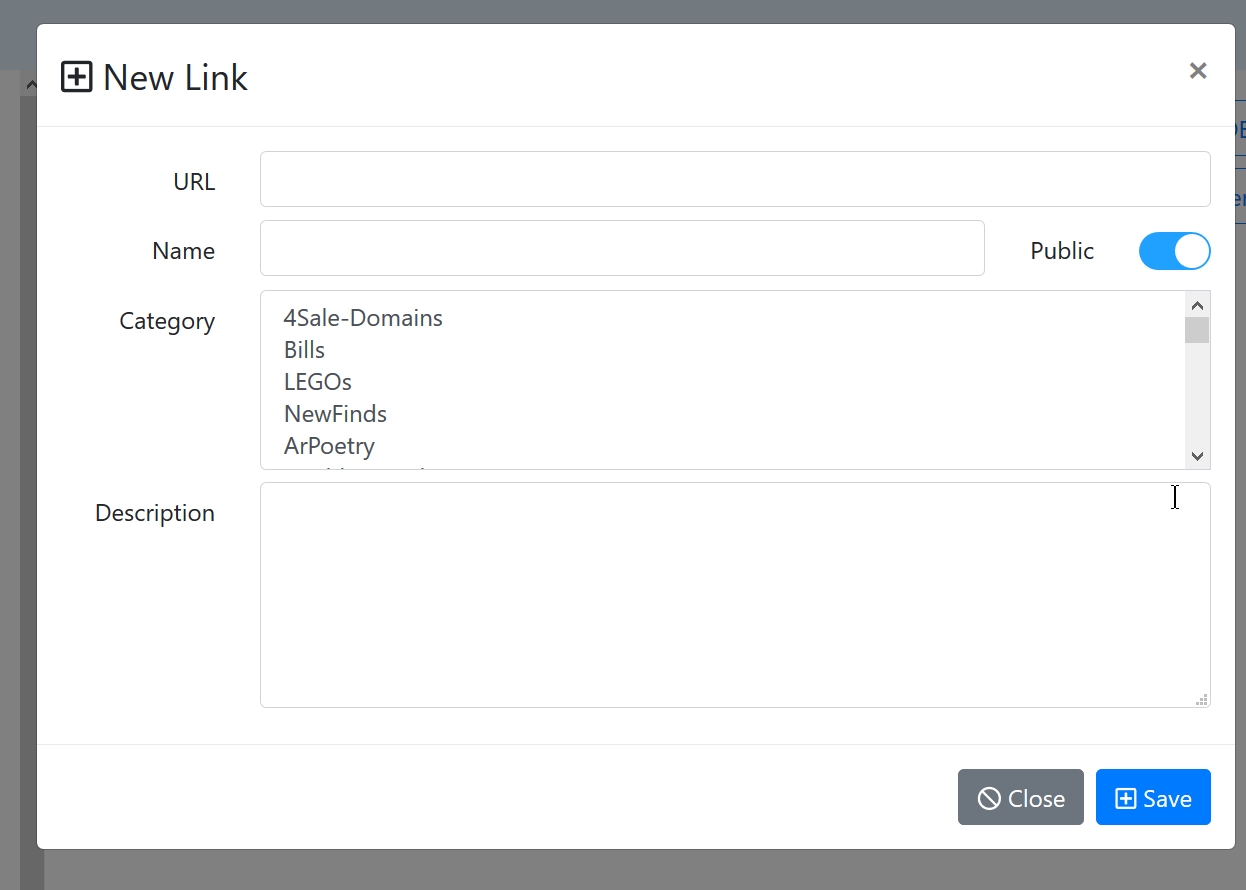Focus the URL input field
This screenshot has width=1246, height=890.
click(735, 179)
